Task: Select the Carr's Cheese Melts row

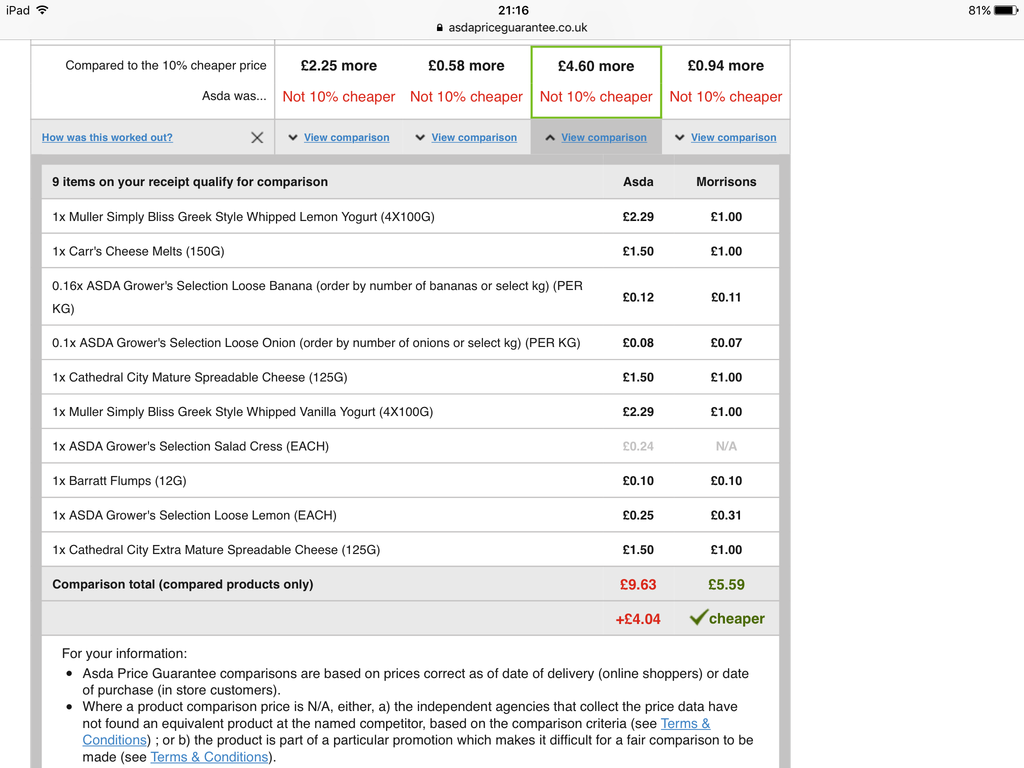Action: 410,251
